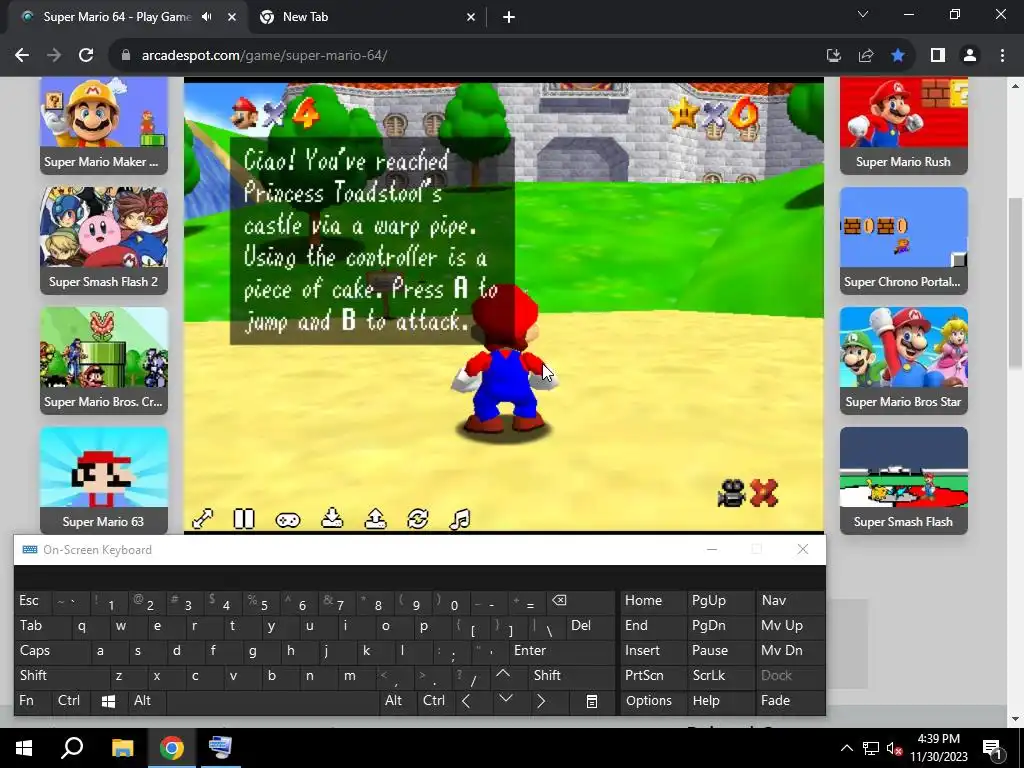Open File Explorer from taskbar
Screen dimensions: 1024x768
122,748
